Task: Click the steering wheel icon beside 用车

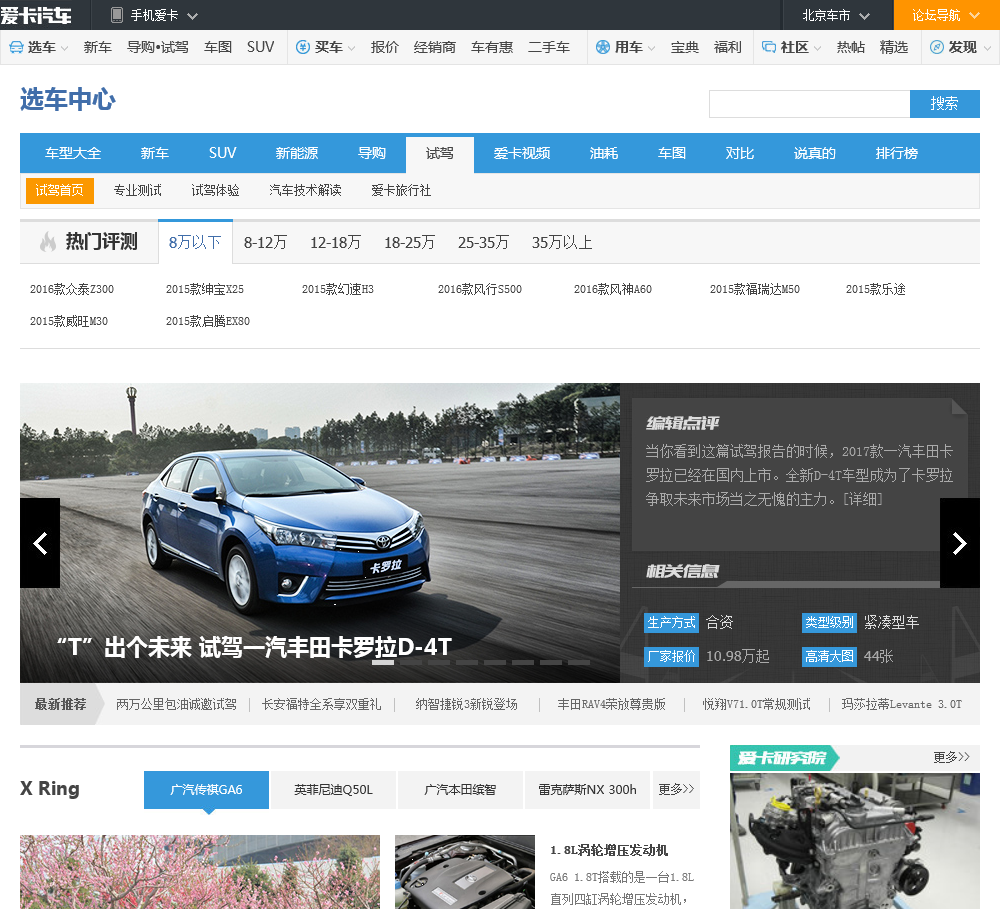Action: (603, 47)
